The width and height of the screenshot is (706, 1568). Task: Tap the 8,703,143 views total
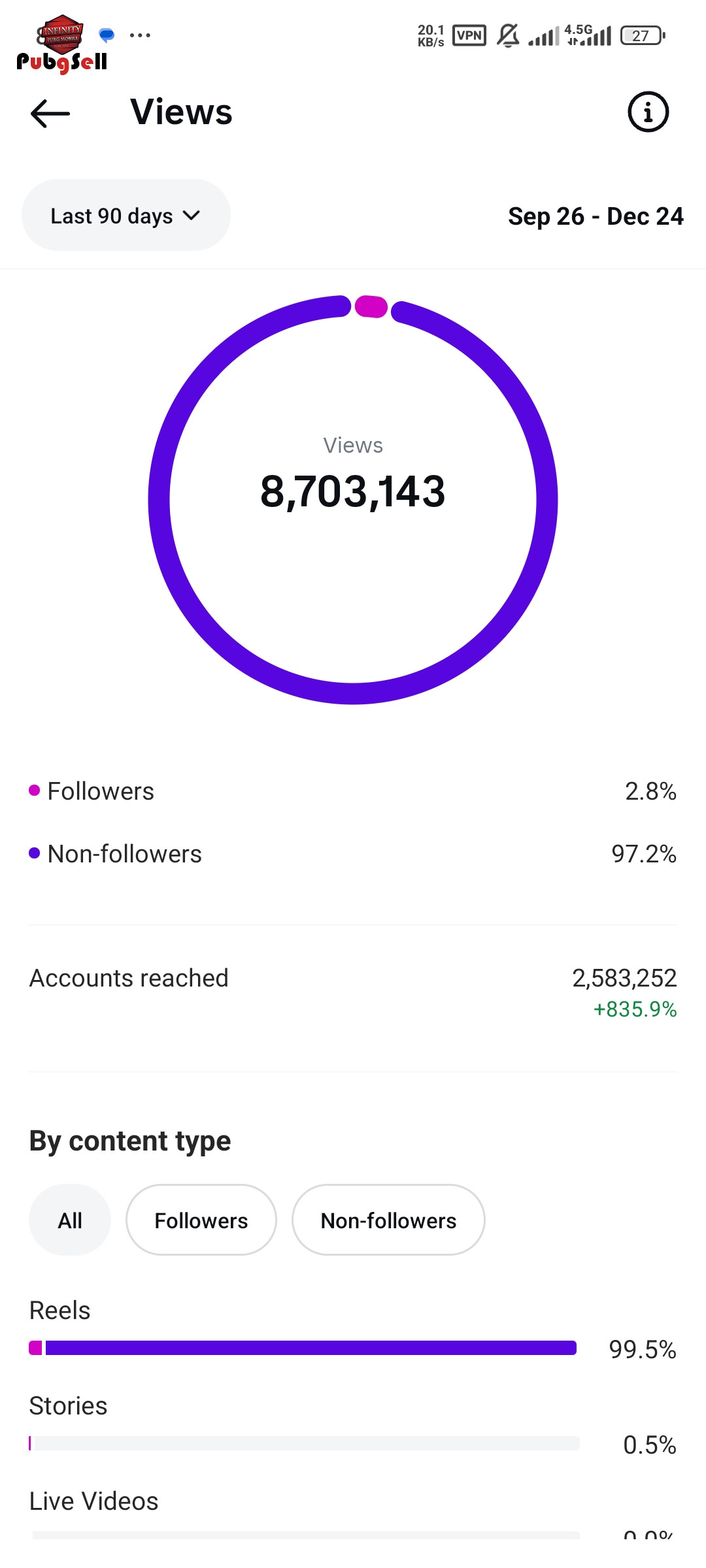point(353,491)
